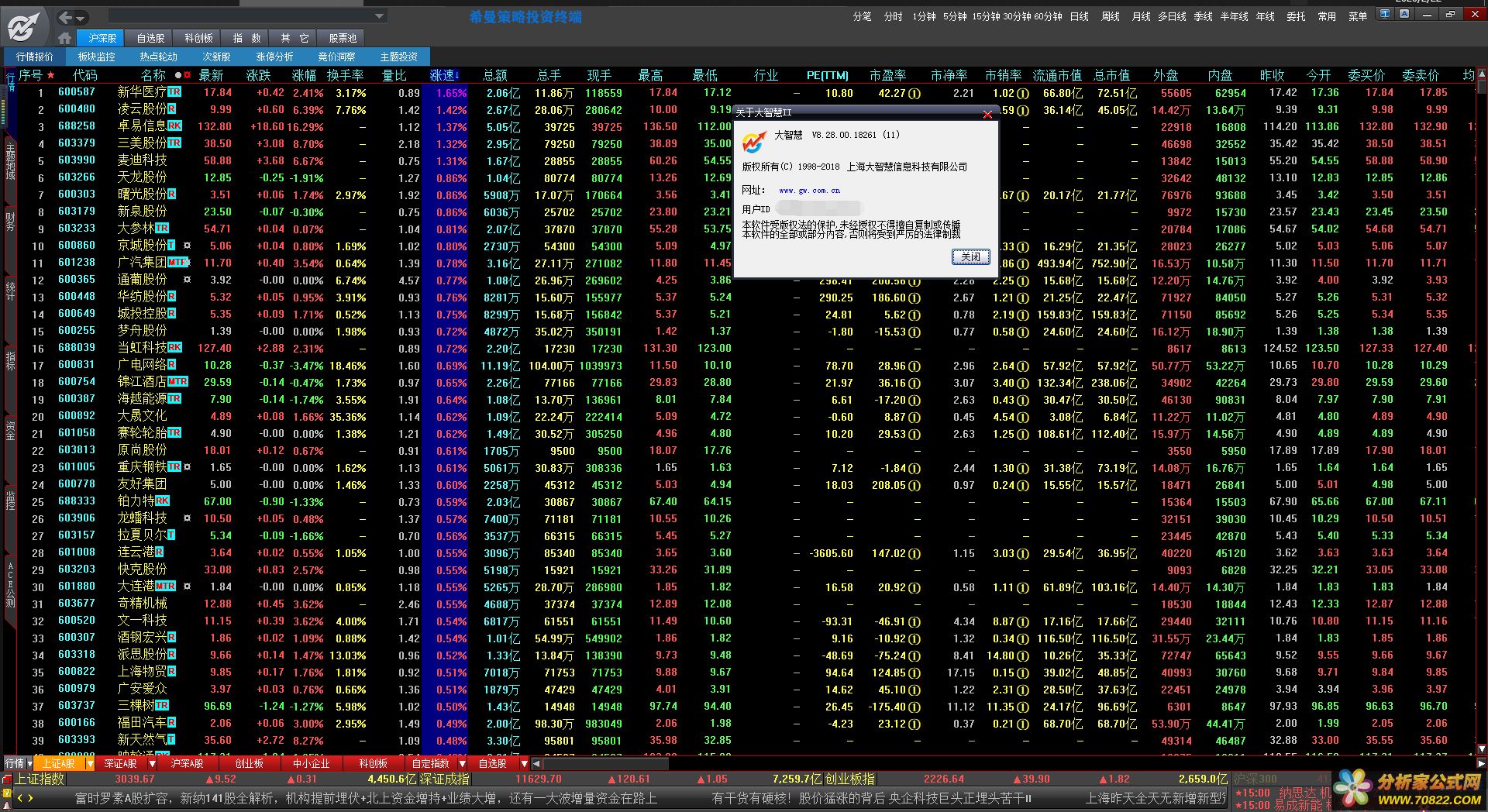The height and width of the screenshot is (812, 1488).
Task: Click 上证指数 in the status bar
Action: 40,779
